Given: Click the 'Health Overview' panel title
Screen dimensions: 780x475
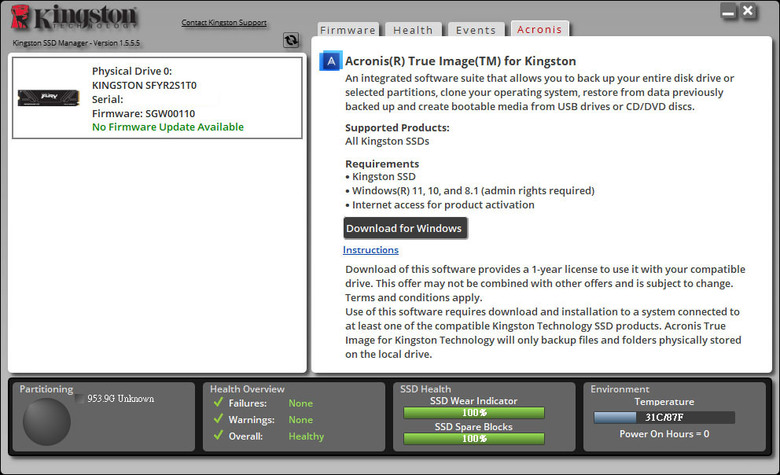Looking at the screenshot, I should pyautogui.click(x=247, y=389).
